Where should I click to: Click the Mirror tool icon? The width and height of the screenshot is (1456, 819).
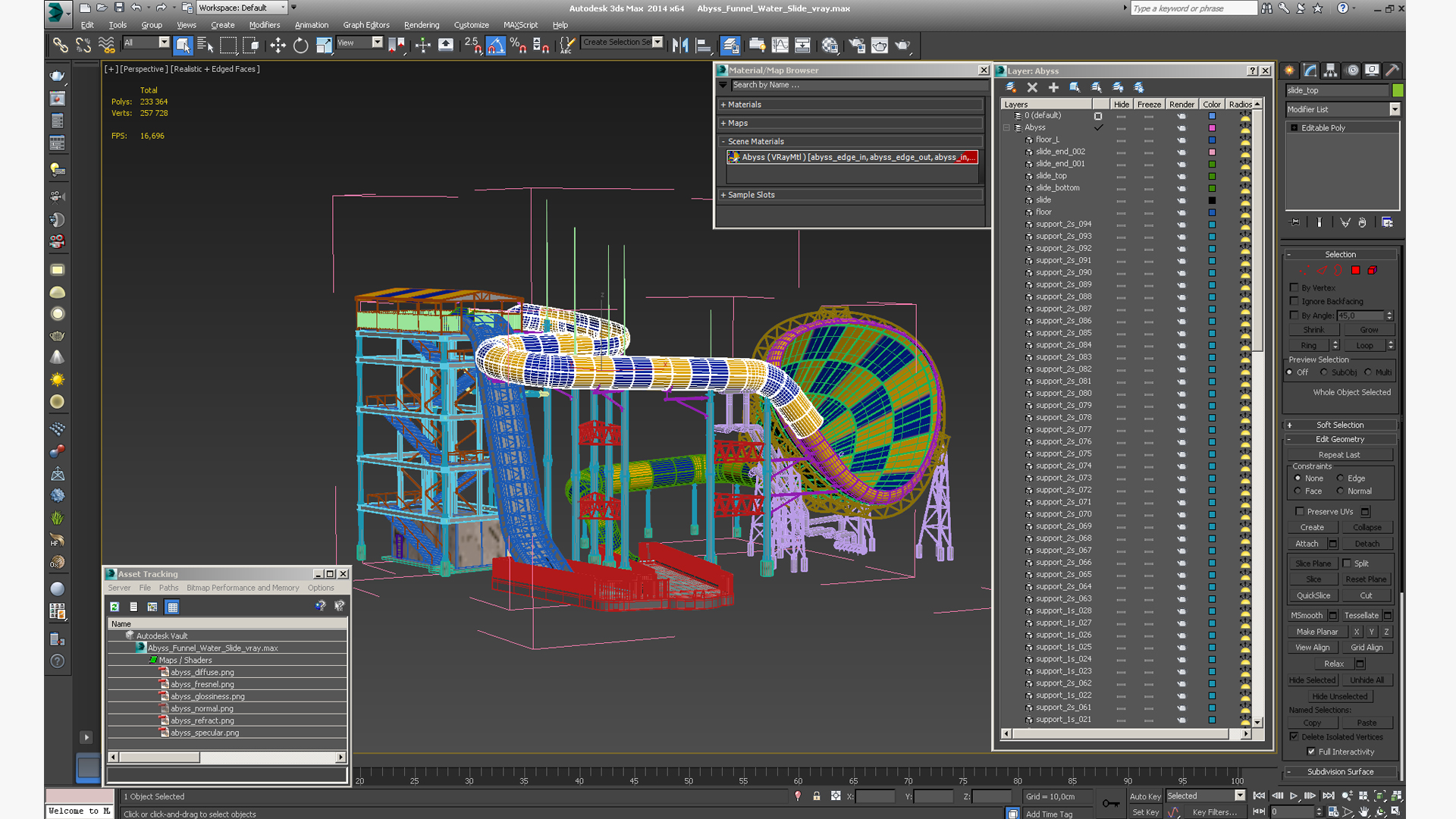point(680,45)
